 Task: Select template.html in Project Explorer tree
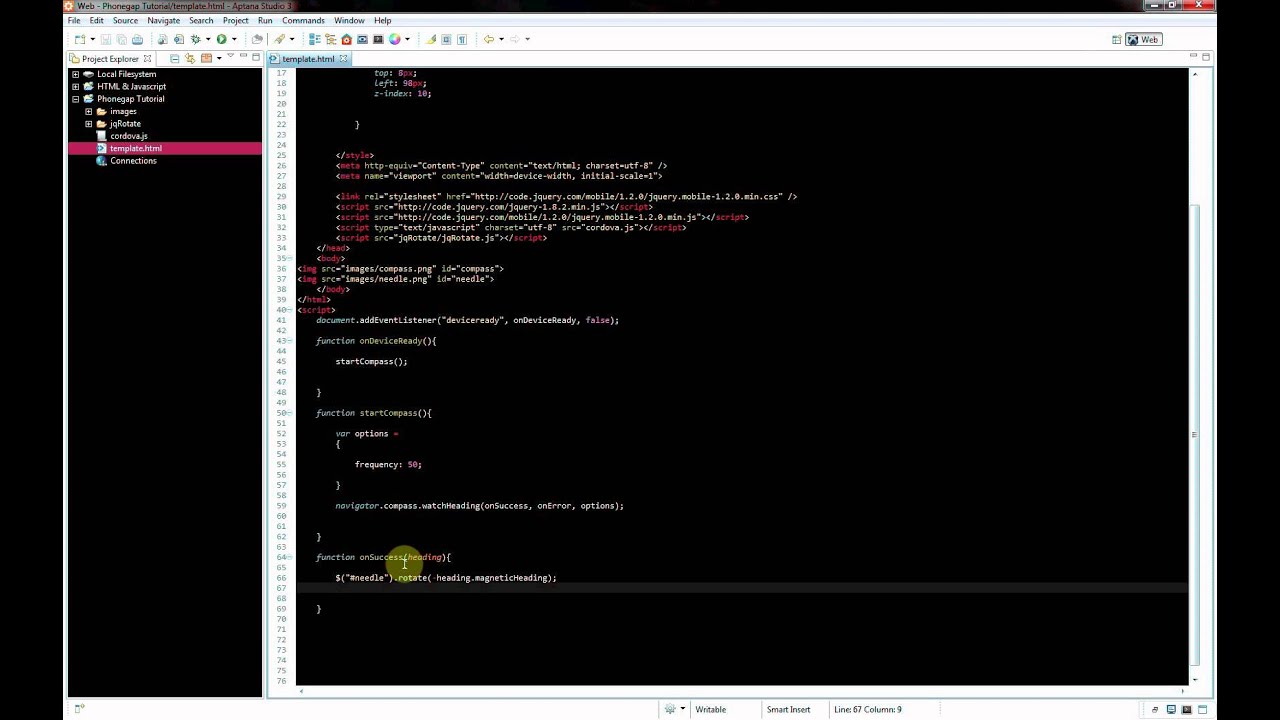[135, 148]
